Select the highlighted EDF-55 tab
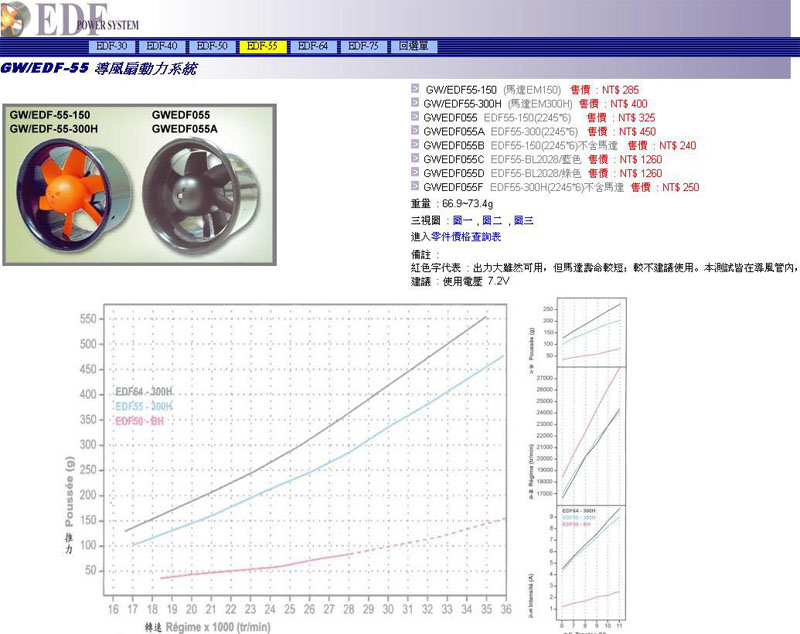Viewport: 800px width, 634px height. (263, 47)
